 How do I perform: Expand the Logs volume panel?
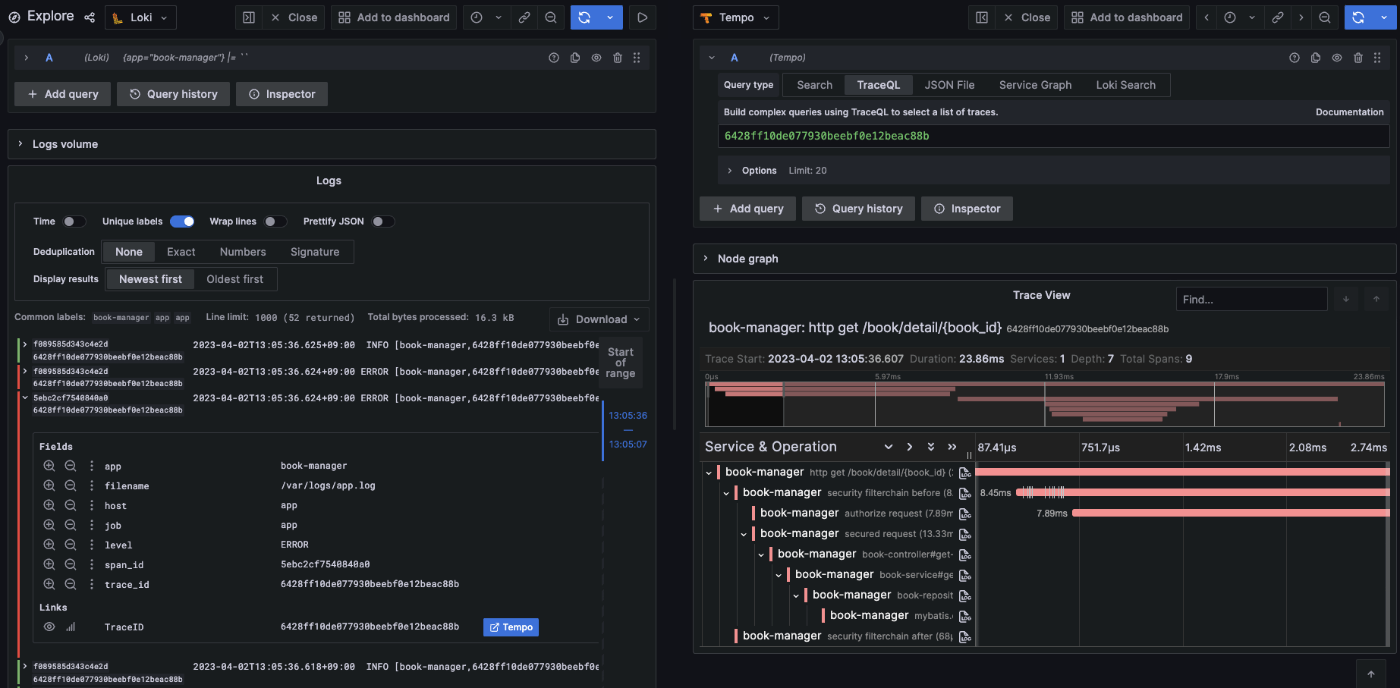[332, 144]
